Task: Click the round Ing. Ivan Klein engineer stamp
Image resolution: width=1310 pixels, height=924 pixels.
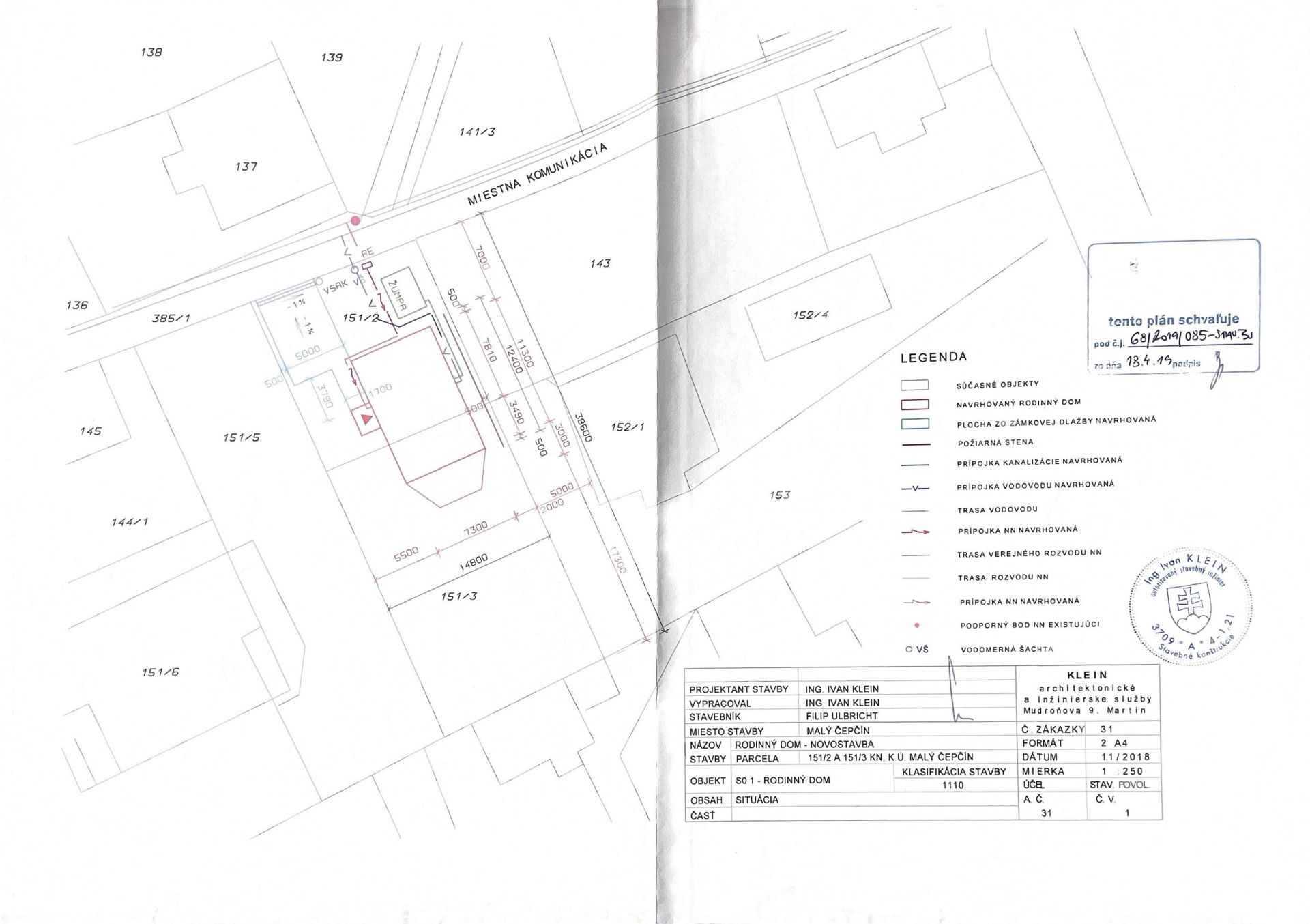Action: pos(1192,607)
